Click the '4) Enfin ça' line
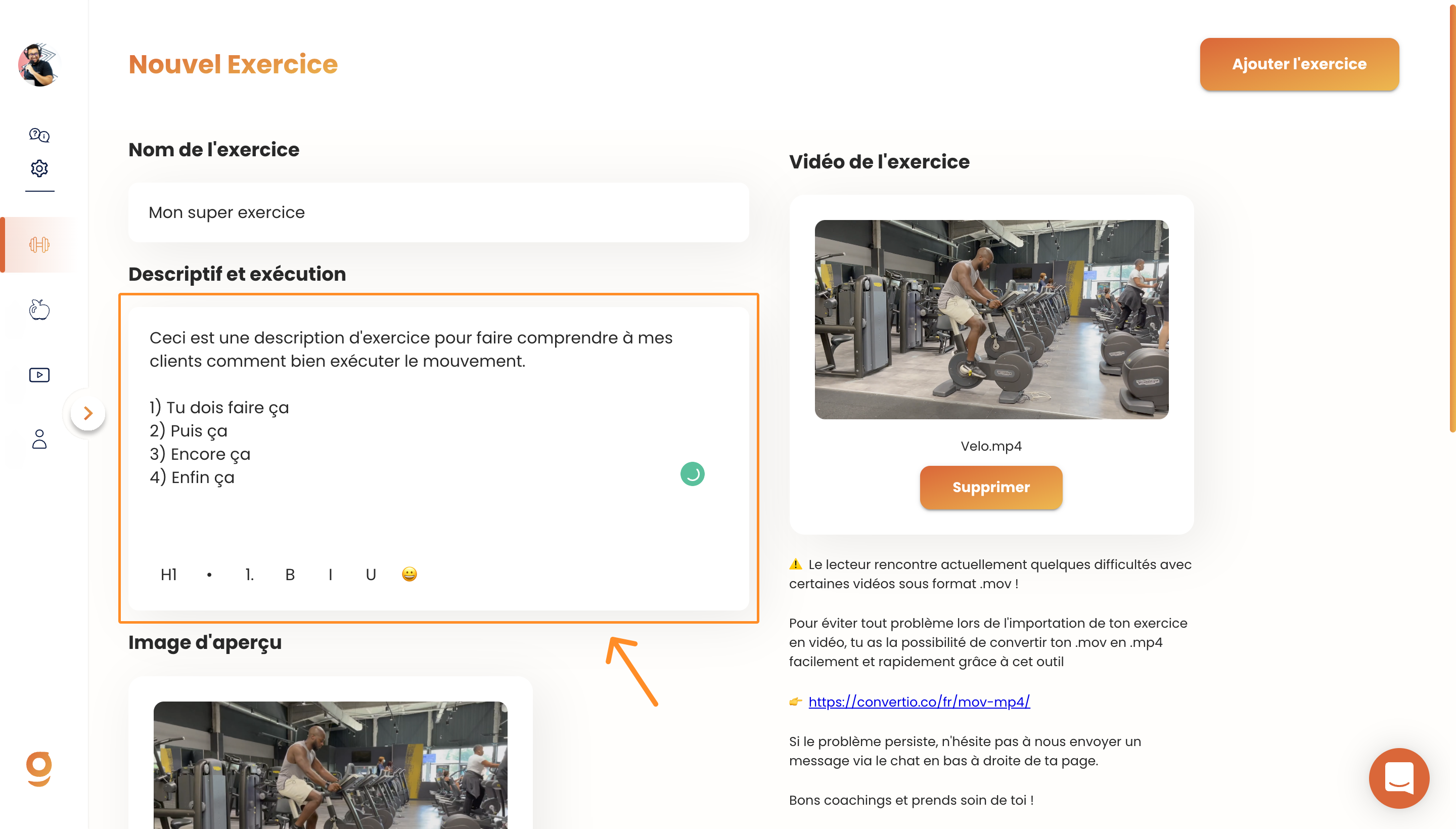Screen dimensions: 1456x829 click(192, 477)
